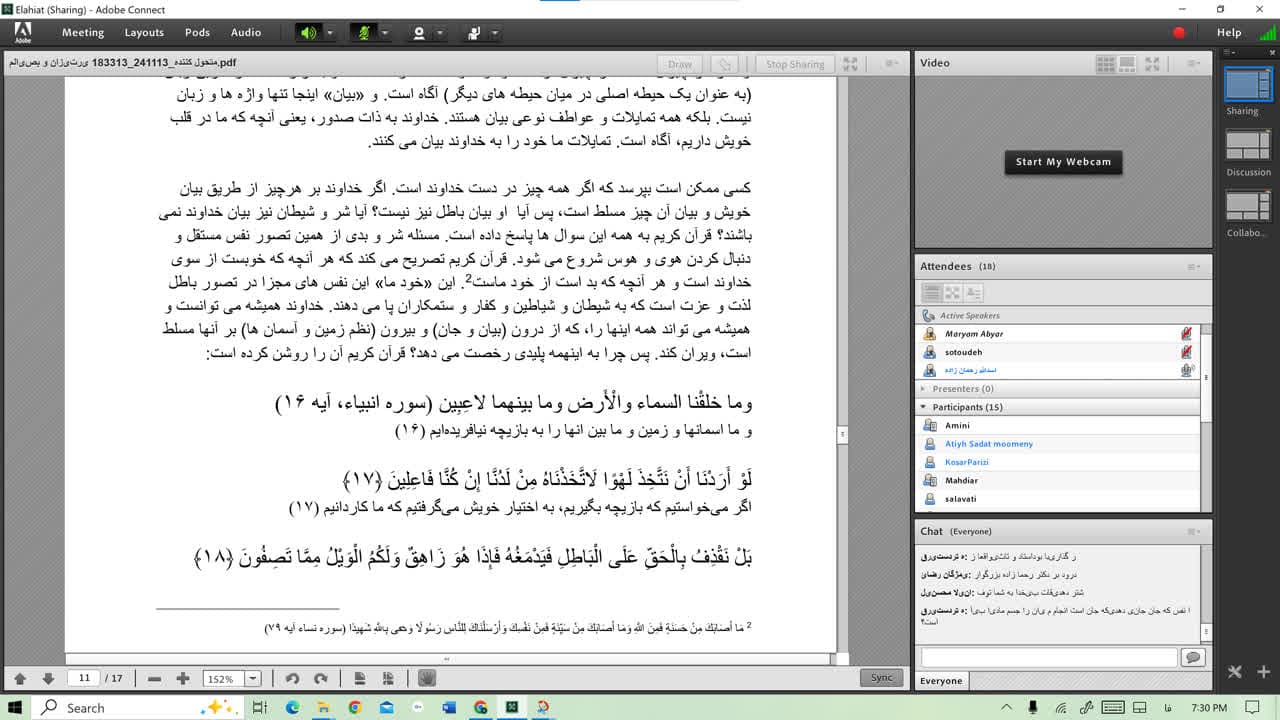Select participant Mahdiar
The image size is (1280, 720).
(1059, 480)
